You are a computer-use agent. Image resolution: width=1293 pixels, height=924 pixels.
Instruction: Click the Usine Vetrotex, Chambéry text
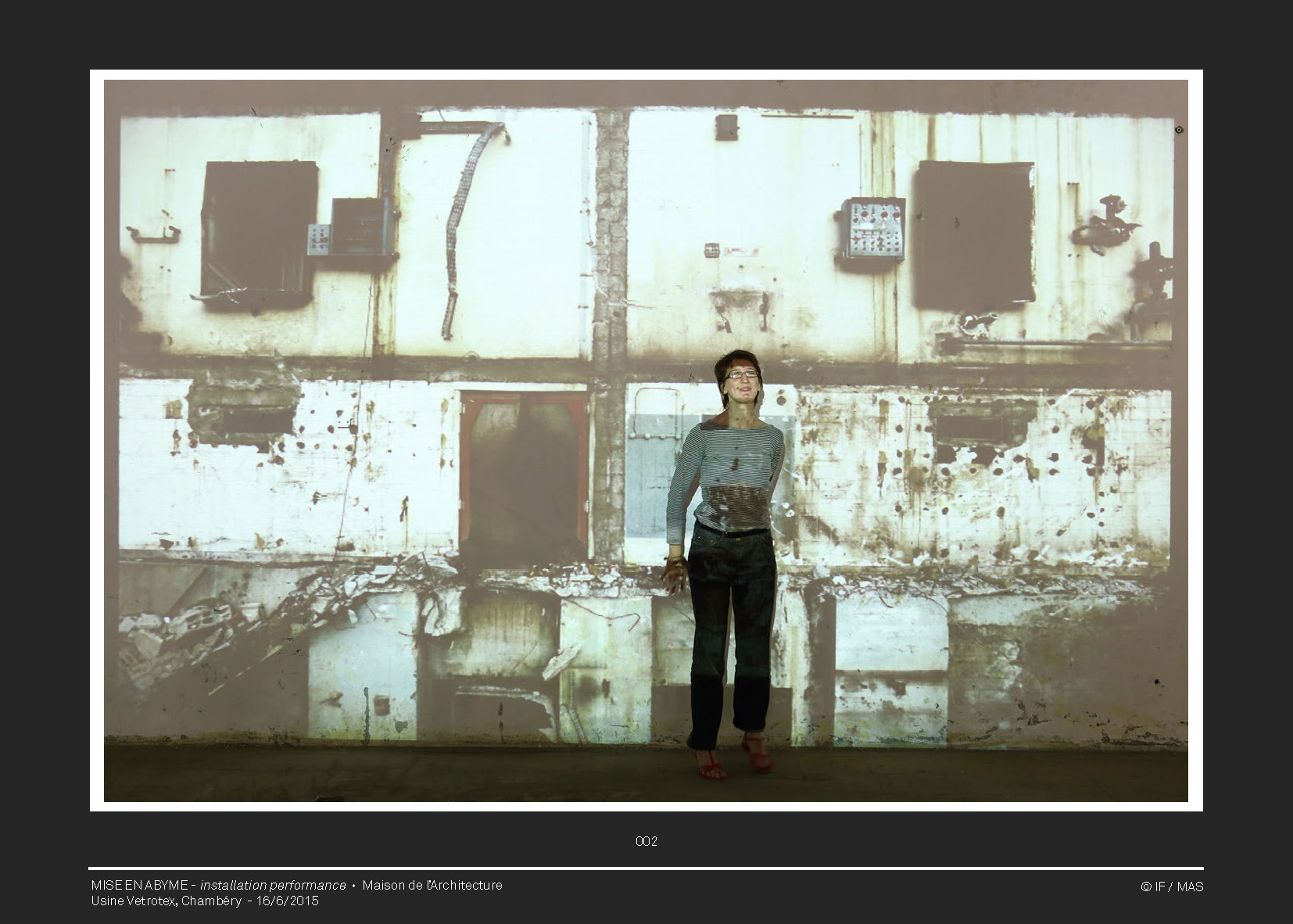click(x=166, y=901)
